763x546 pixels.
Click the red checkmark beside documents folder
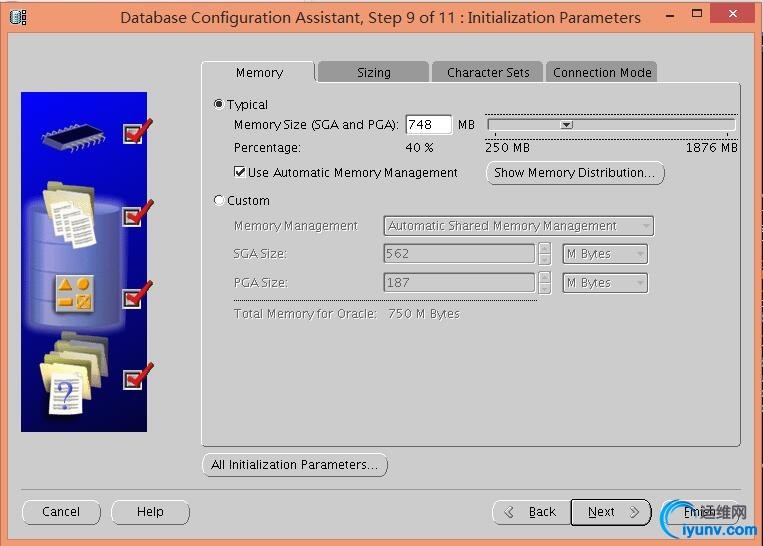pyautogui.click(x=138, y=213)
